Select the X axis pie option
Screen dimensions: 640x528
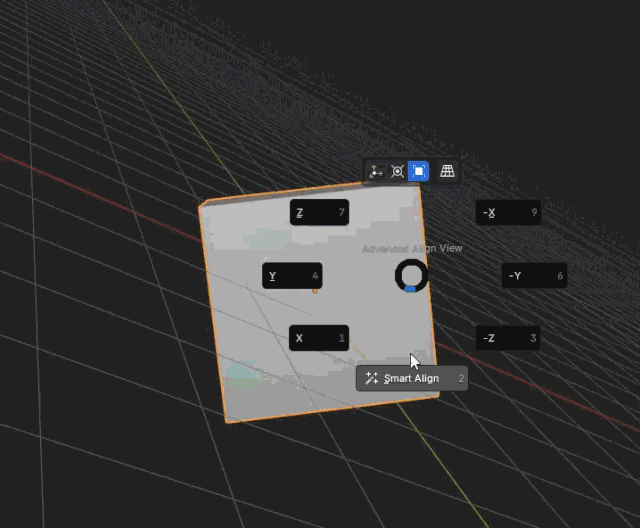319,338
